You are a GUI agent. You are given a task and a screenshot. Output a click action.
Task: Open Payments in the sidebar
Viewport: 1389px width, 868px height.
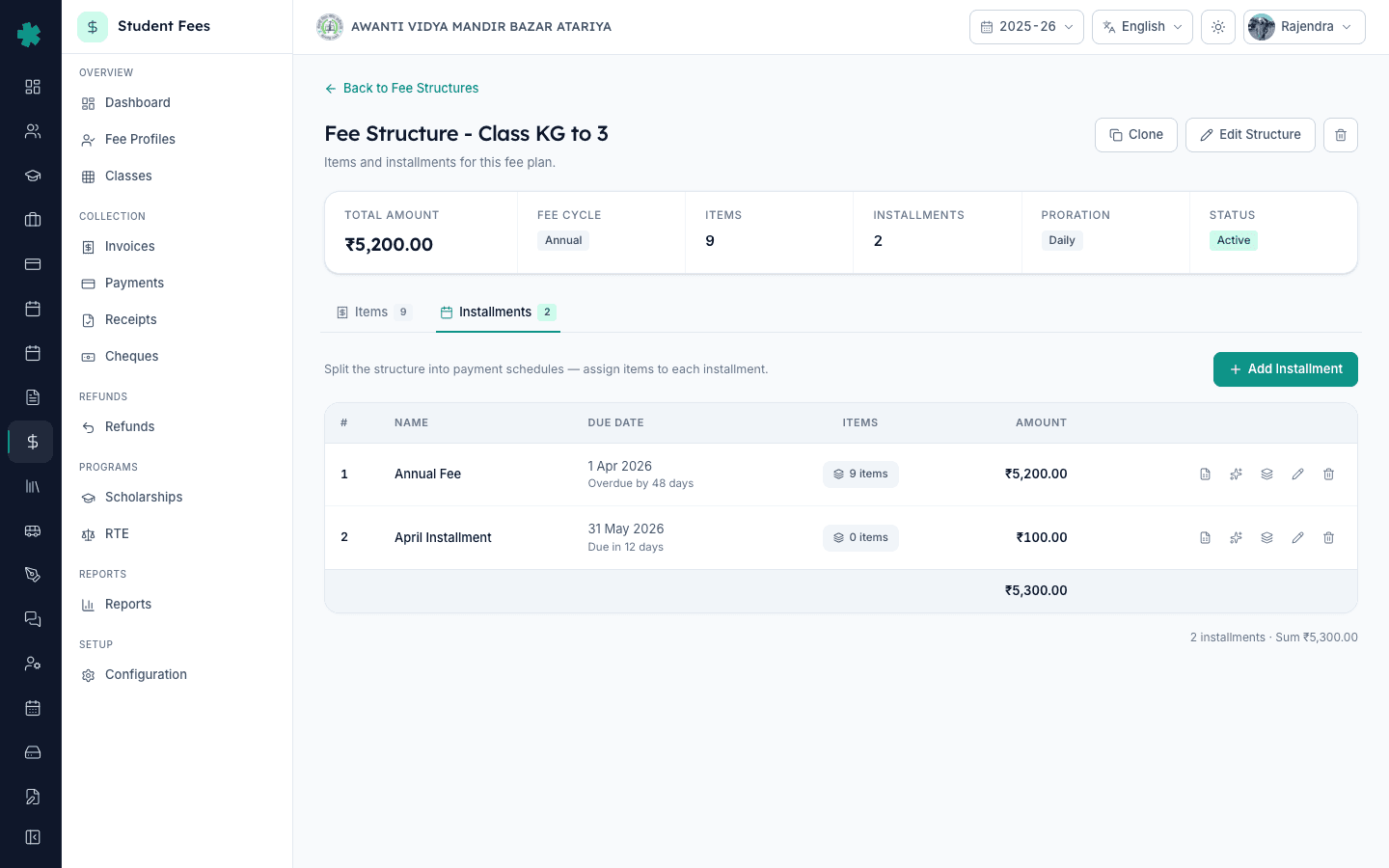[x=177, y=284]
